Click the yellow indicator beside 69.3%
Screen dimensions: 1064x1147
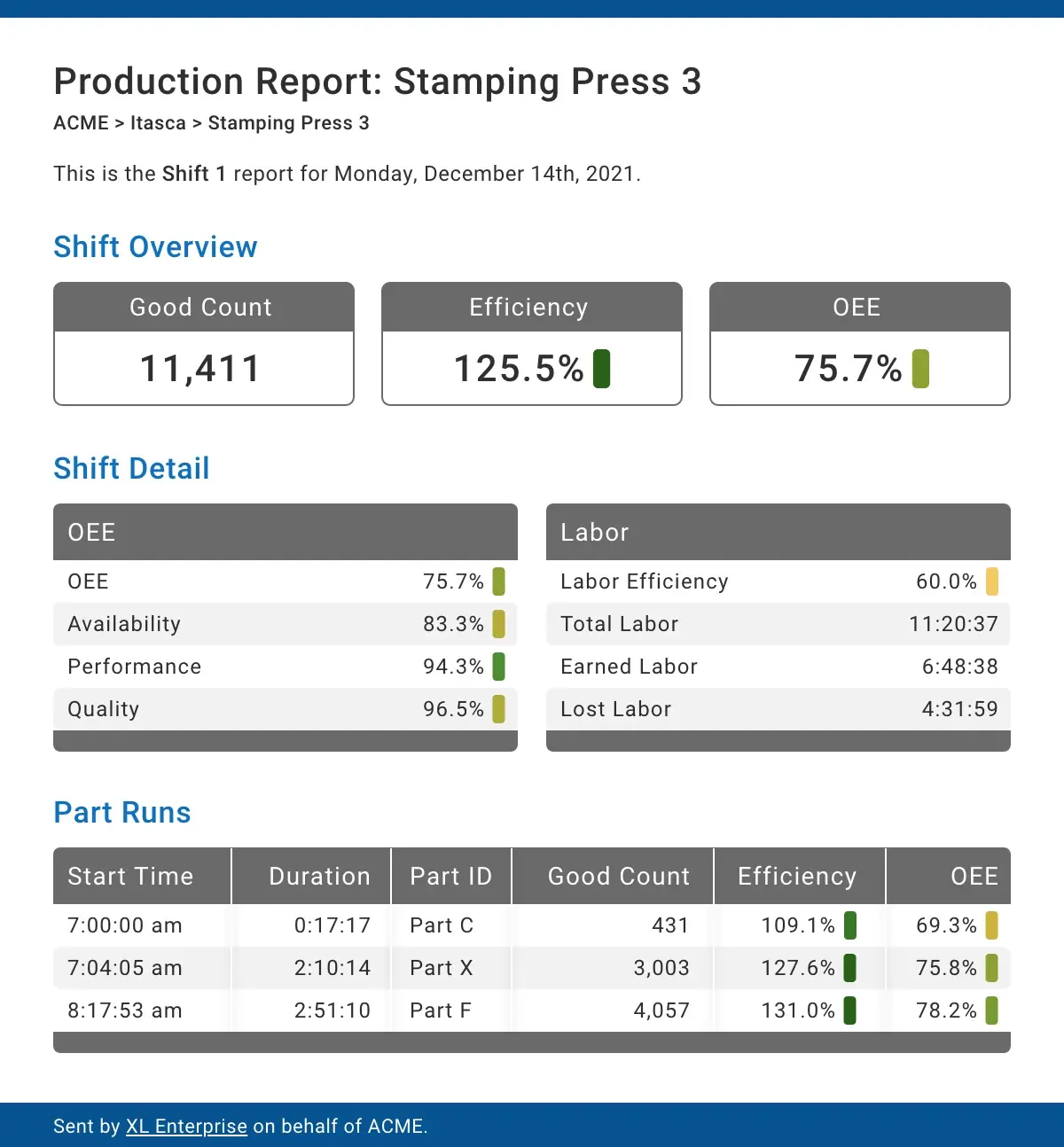tap(991, 925)
